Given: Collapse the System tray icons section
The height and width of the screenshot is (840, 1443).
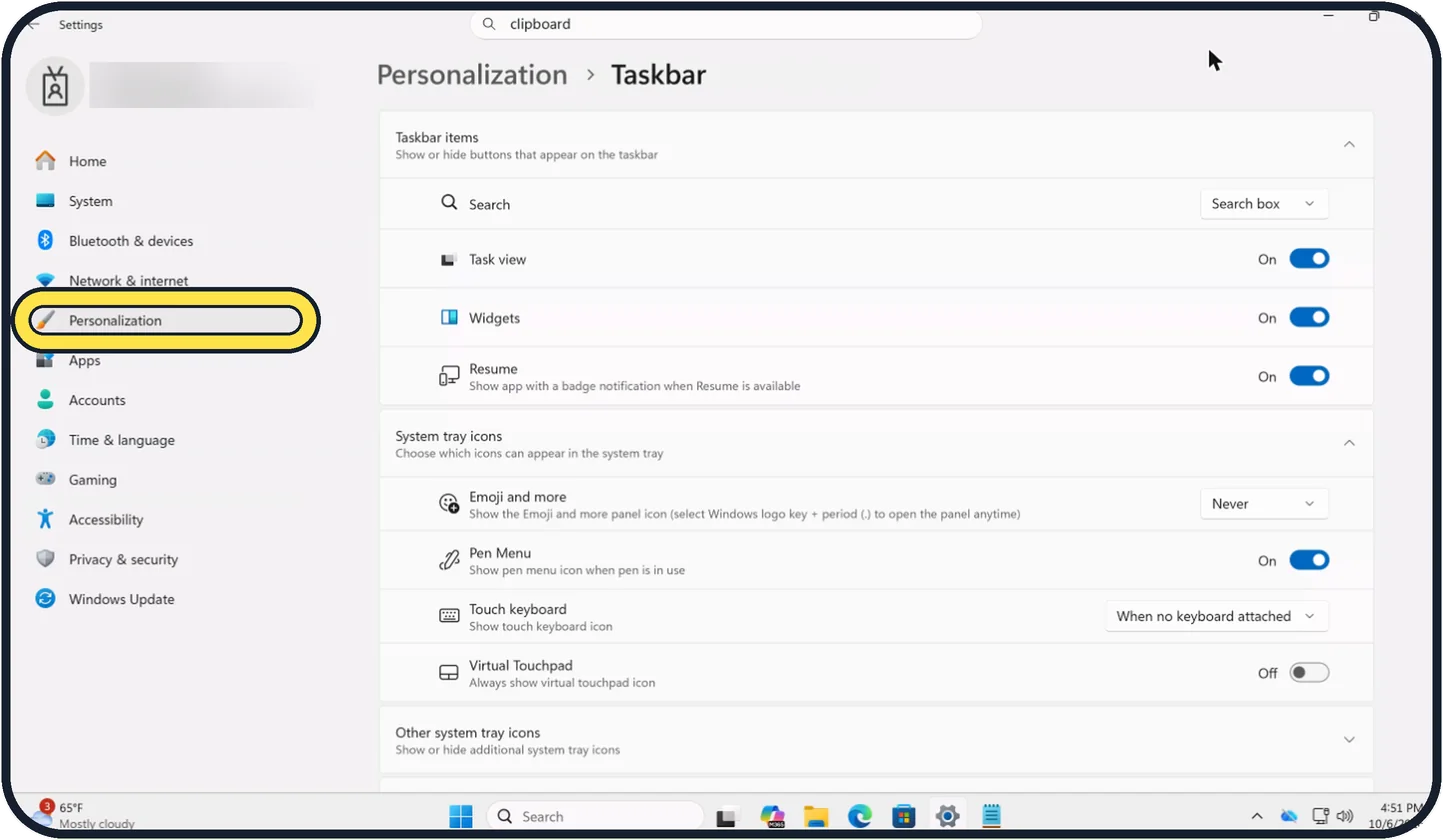Looking at the screenshot, I should point(1349,443).
